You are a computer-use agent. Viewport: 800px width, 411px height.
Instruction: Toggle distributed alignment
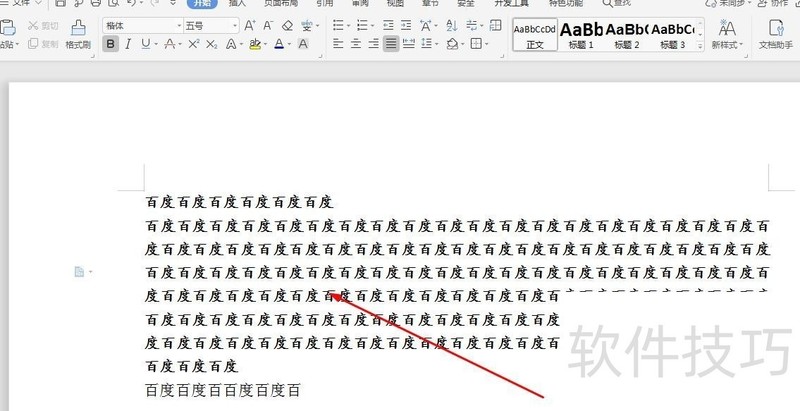click(x=409, y=44)
